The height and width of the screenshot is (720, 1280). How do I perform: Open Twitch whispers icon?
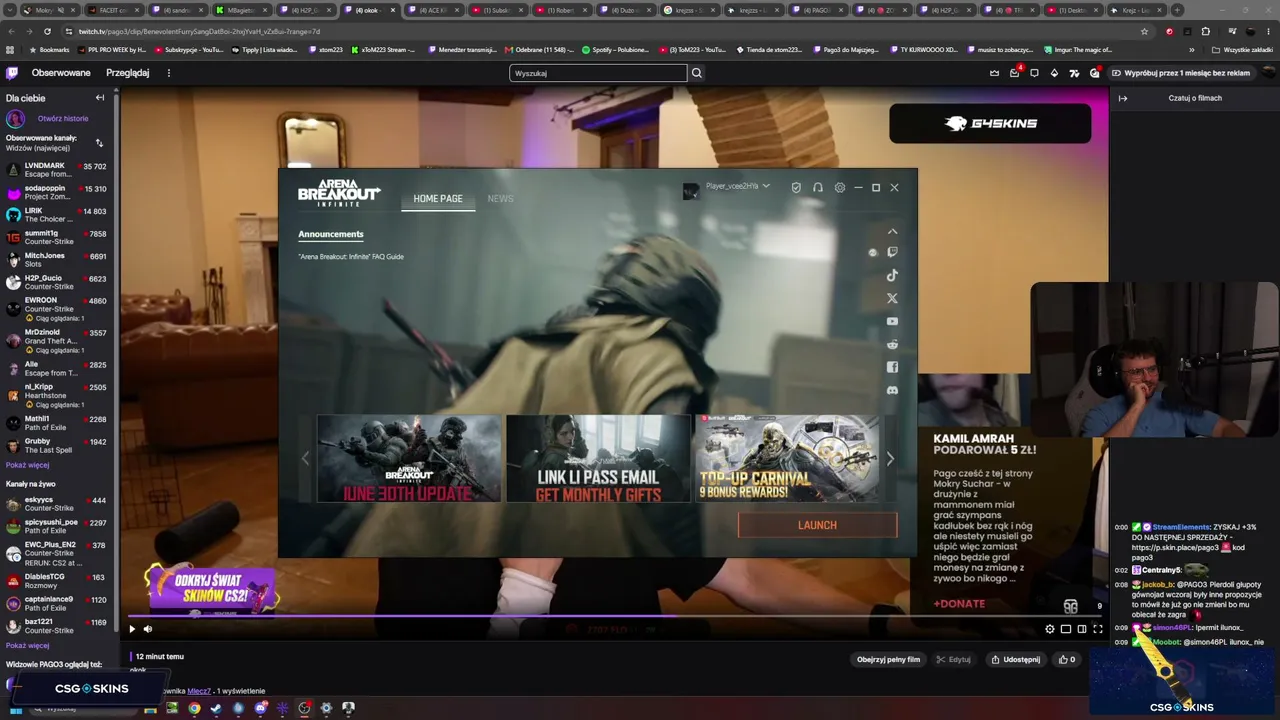[1034, 73]
